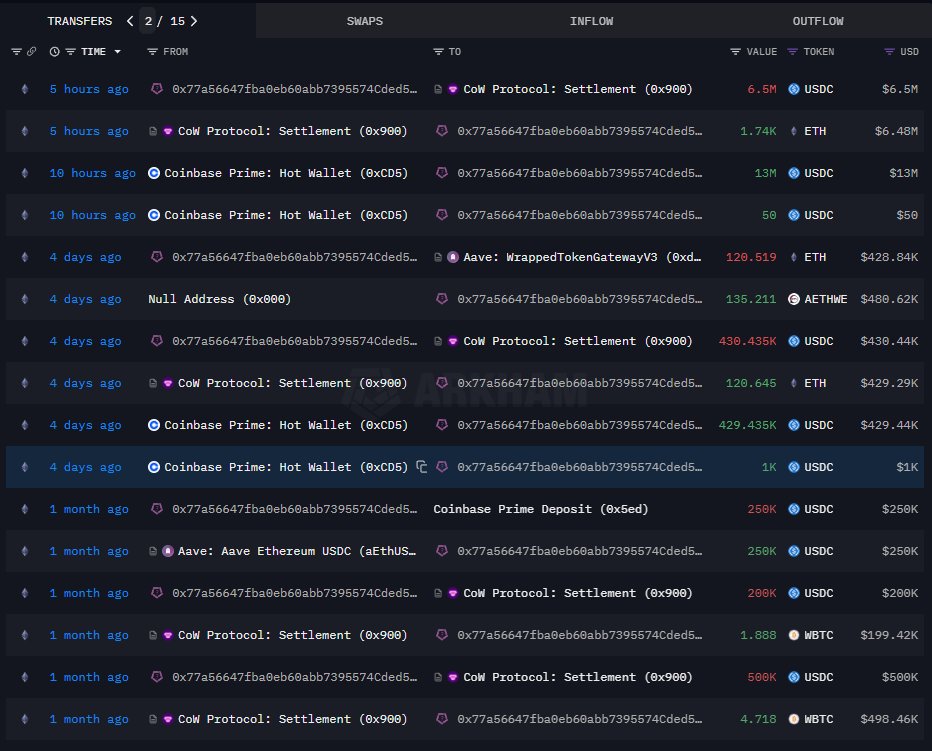932x751 pixels.
Task: Open the filter icon left of link icon
Action: coord(16,52)
